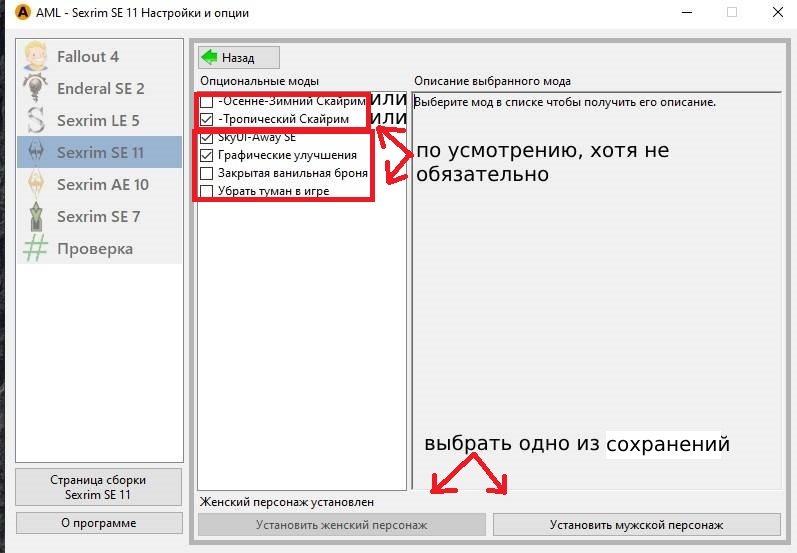This screenshot has height=553, width=797.
Task: Click Установить мужской персонаж button
Action: pos(636,525)
